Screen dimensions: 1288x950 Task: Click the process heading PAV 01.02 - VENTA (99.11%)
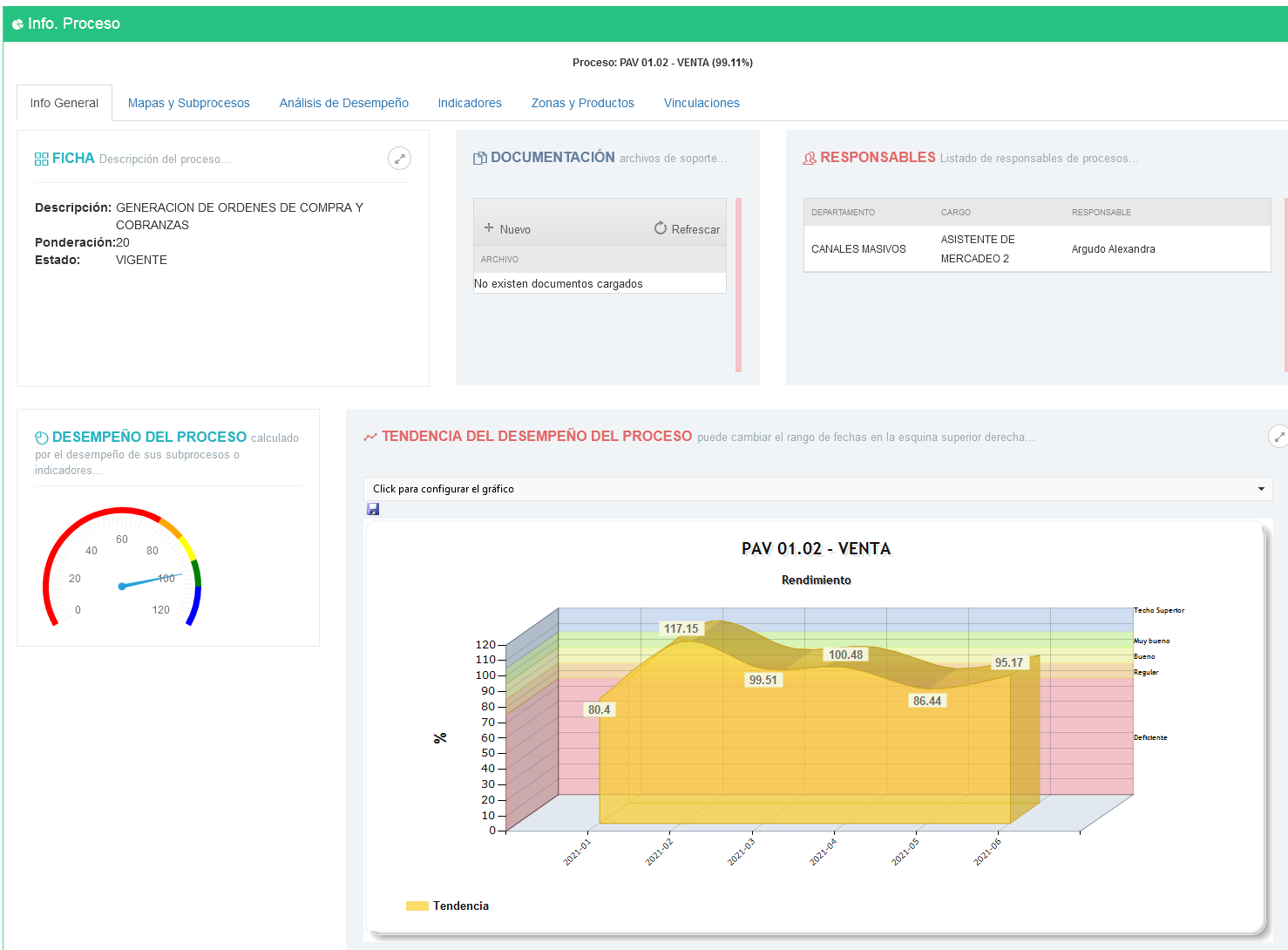pyautogui.click(x=662, y=63)
